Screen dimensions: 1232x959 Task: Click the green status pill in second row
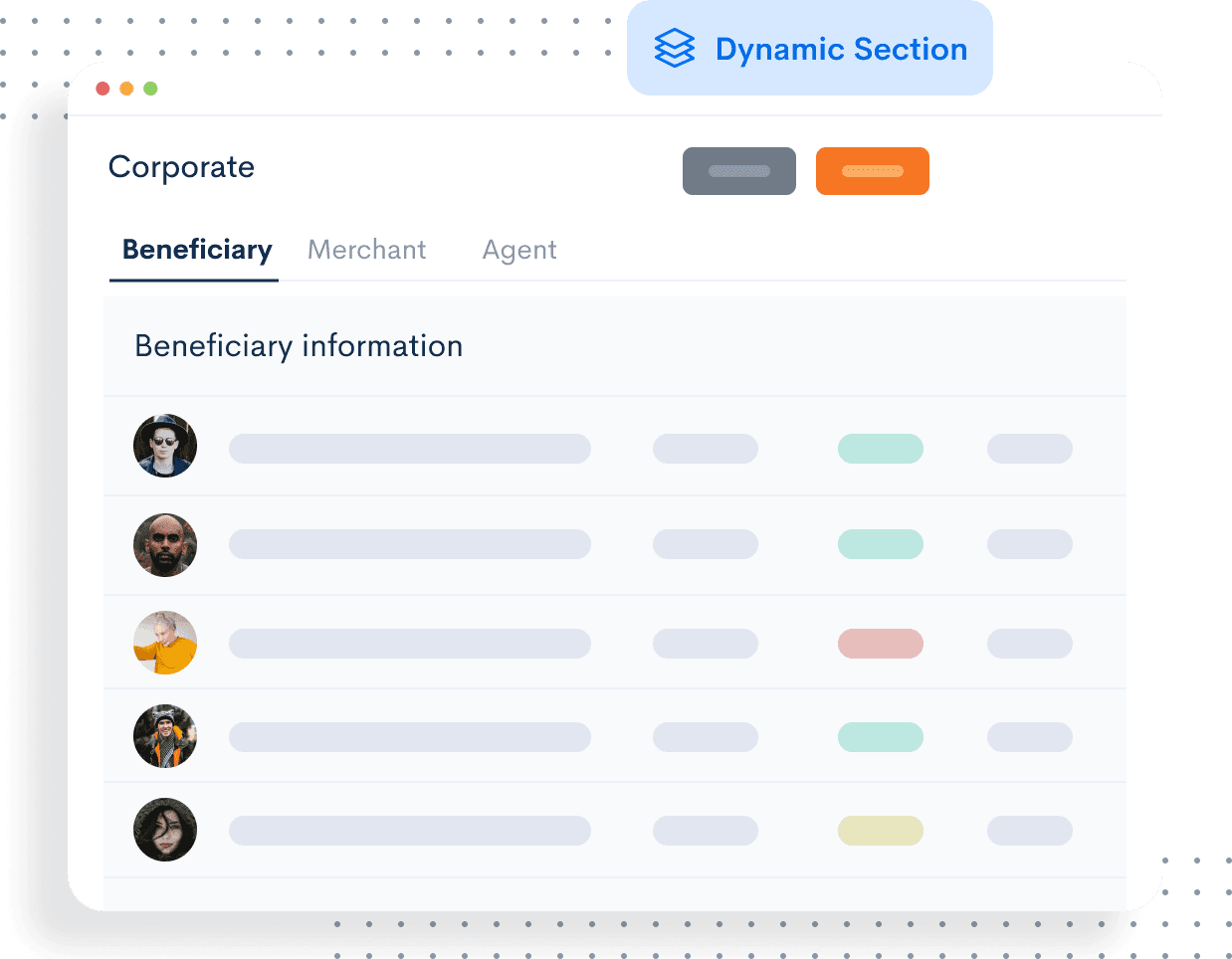880,544
